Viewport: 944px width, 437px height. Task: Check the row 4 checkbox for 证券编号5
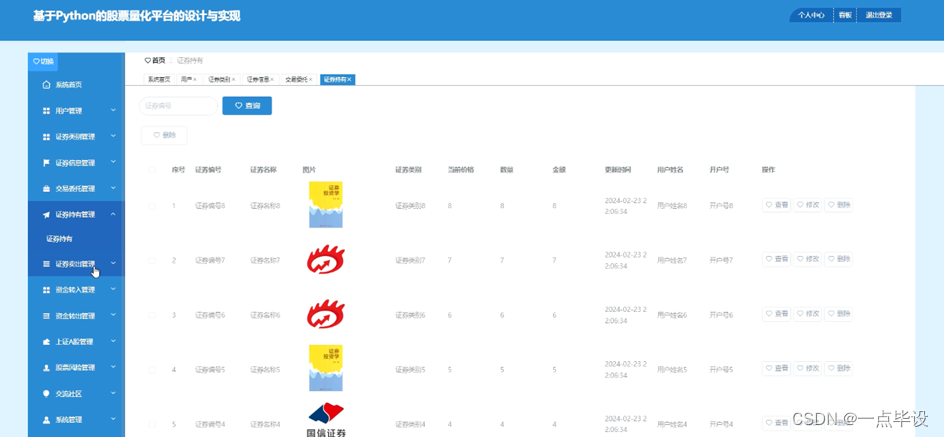pyautogui.click(x=152, y=370)
